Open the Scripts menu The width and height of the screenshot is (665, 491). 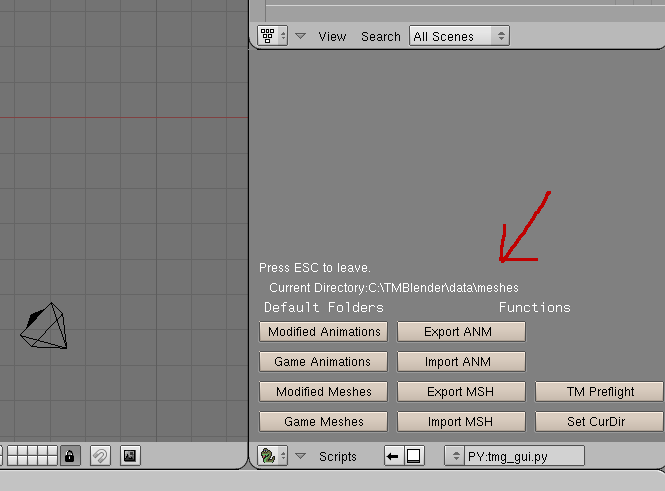[x=338, y=457]
